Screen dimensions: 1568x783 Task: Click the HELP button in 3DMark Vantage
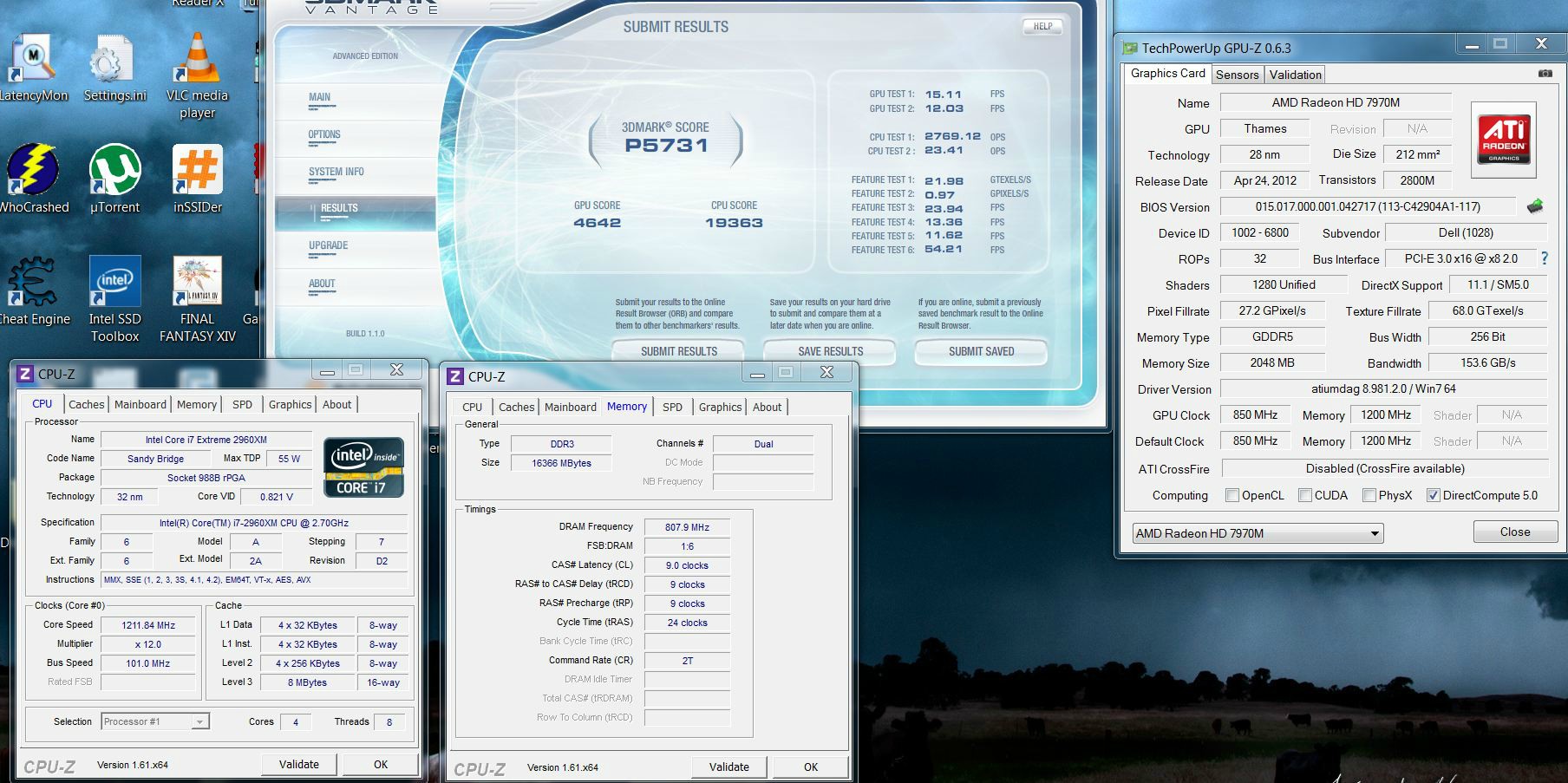click(1042, 26)
